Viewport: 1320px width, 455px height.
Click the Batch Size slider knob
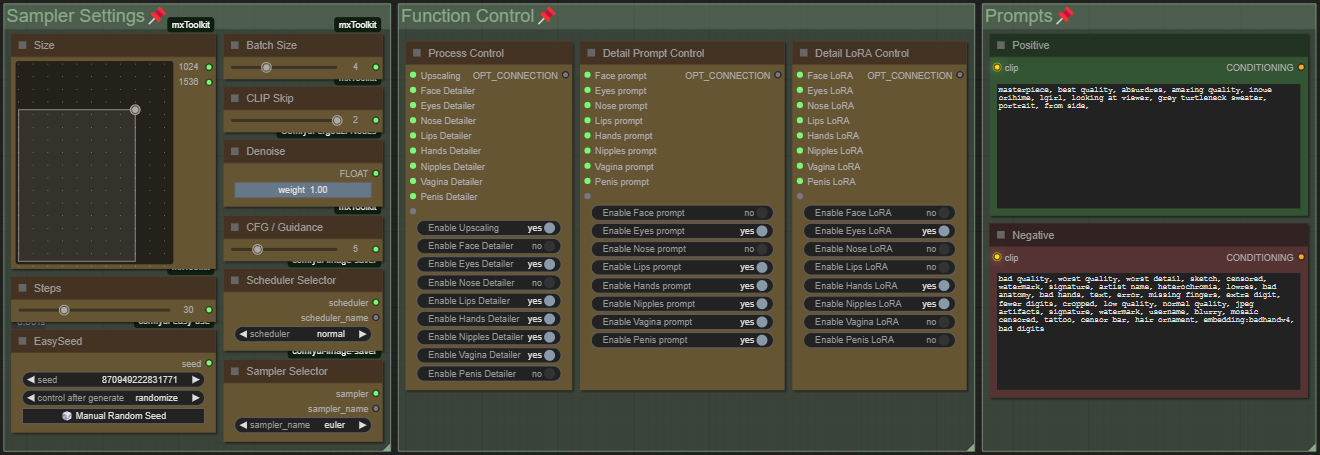[266, 67]
